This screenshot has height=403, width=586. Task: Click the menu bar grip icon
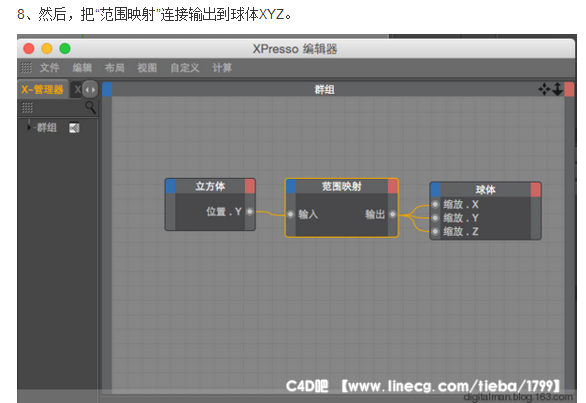point(26,68)
